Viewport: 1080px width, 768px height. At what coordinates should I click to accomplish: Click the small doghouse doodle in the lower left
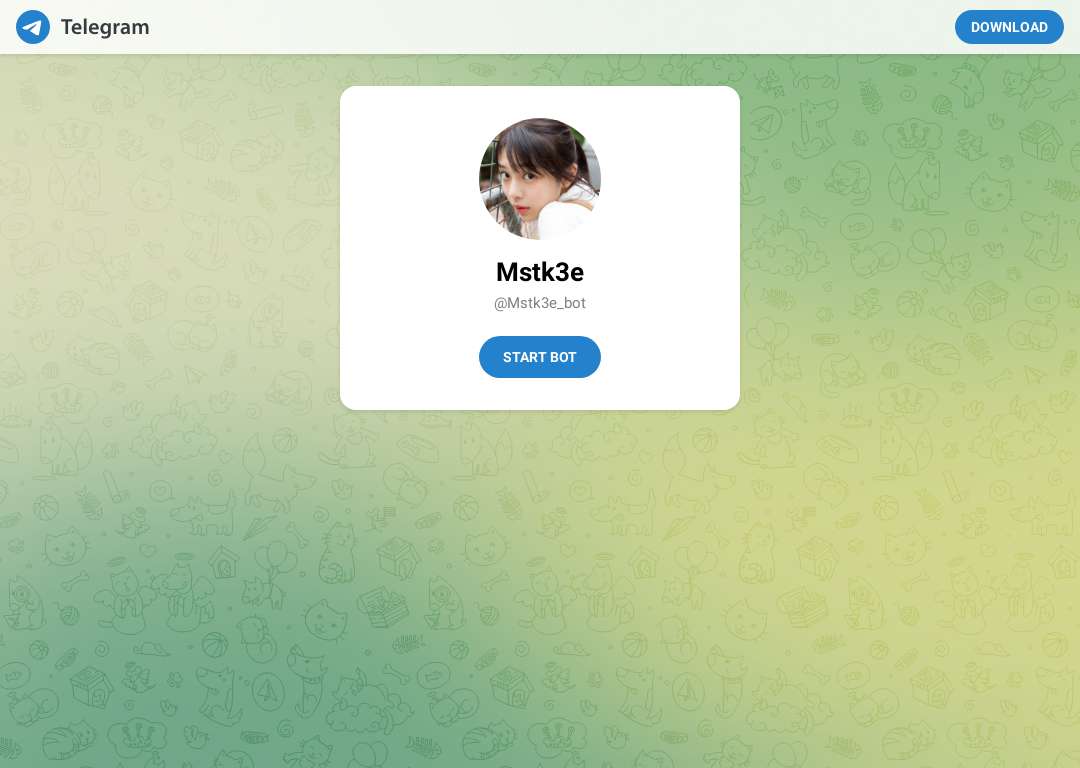pos(224,563)
